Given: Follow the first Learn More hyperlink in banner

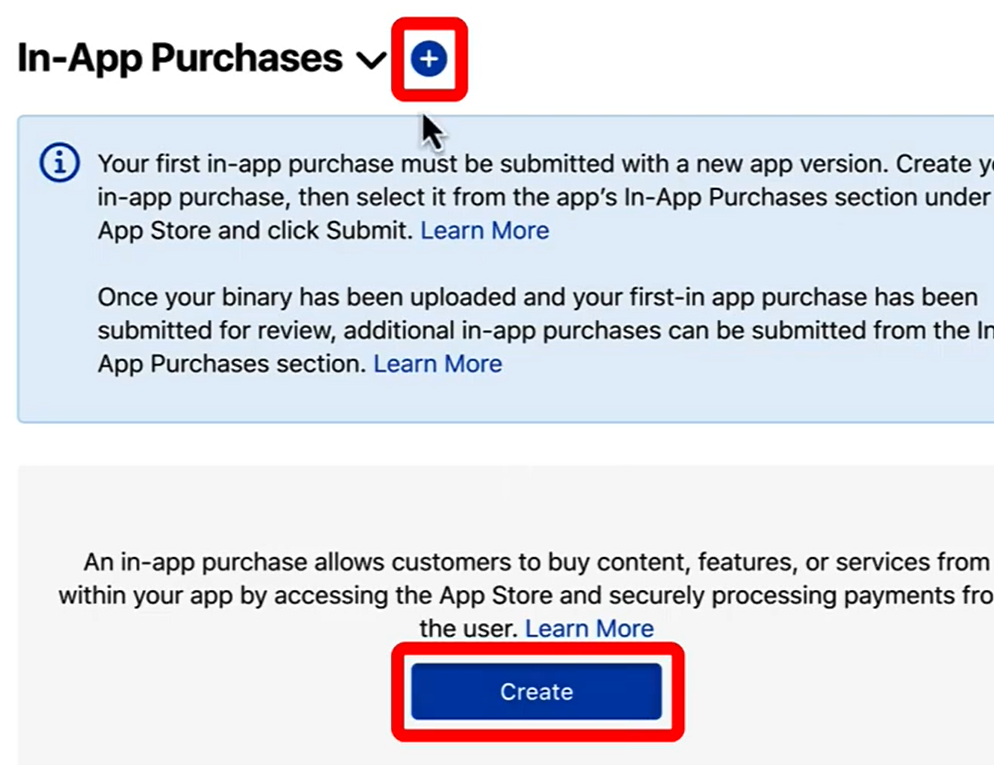Looking at the screenshot, I should (x=485, y=230).
